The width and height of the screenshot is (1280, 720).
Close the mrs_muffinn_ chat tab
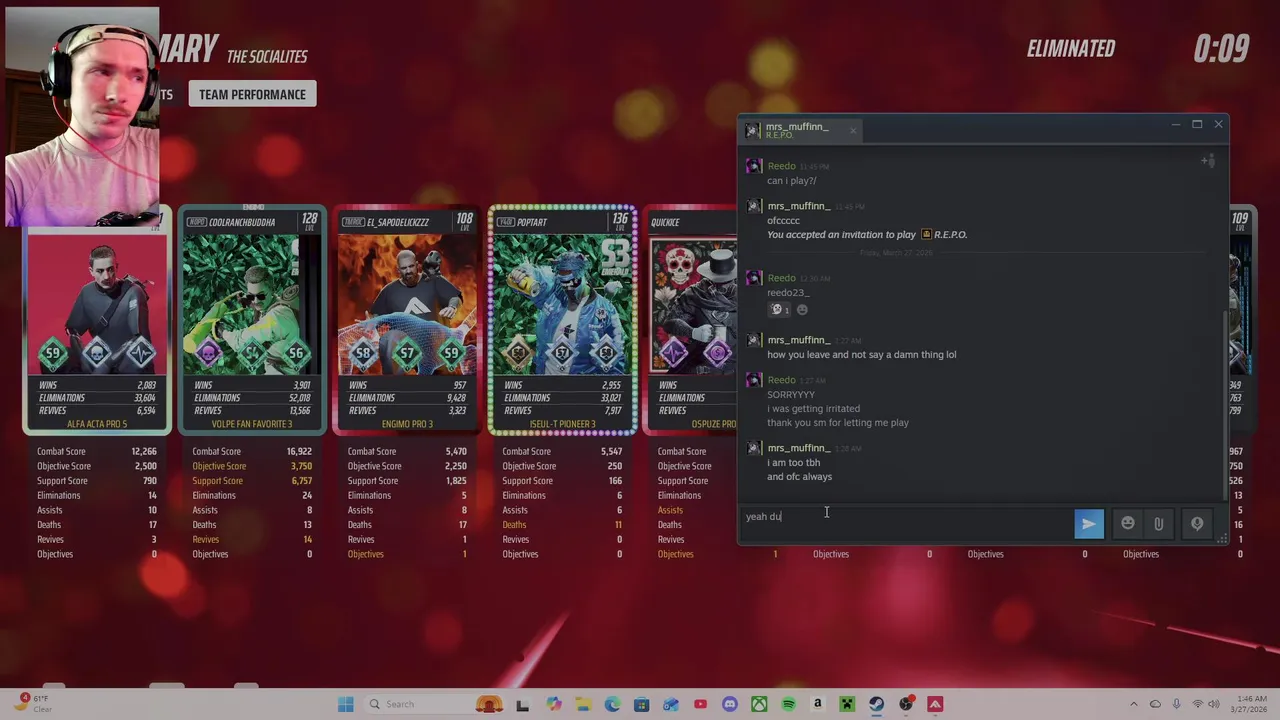(x=853, y=130)
